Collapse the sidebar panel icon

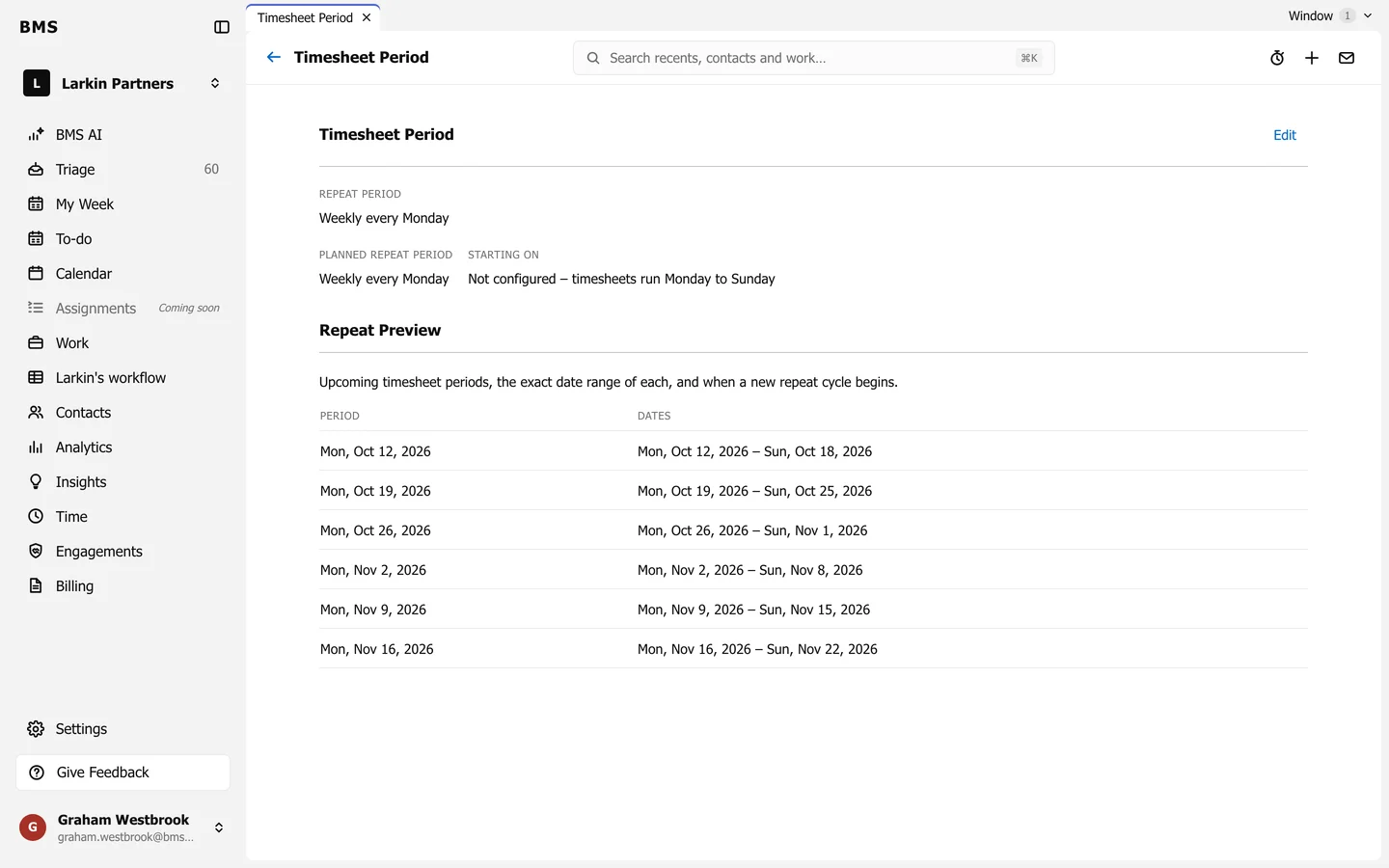pyautogui.click(x=222, y=27)
